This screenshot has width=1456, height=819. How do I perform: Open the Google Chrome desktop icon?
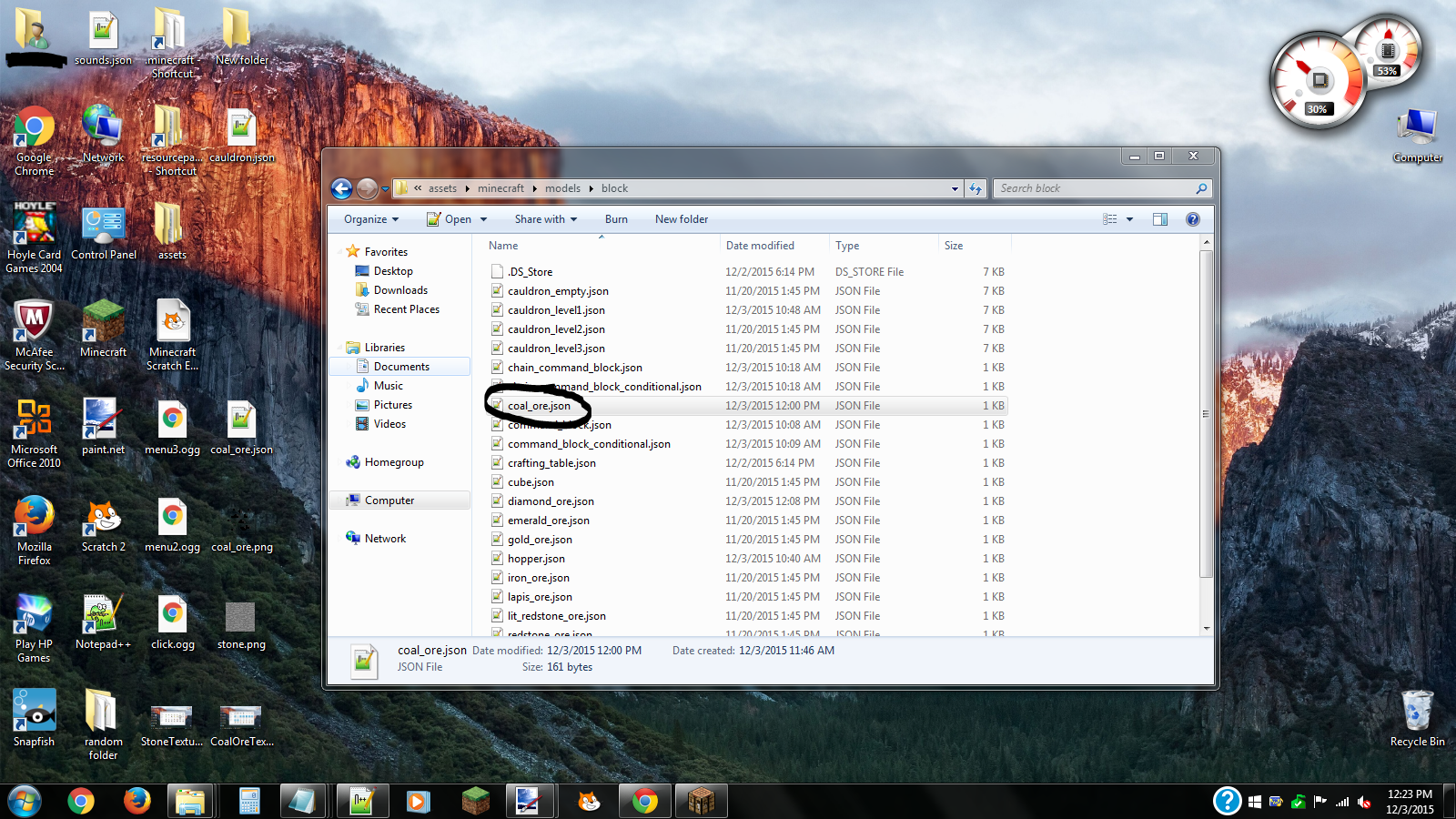tap(34, 130)
